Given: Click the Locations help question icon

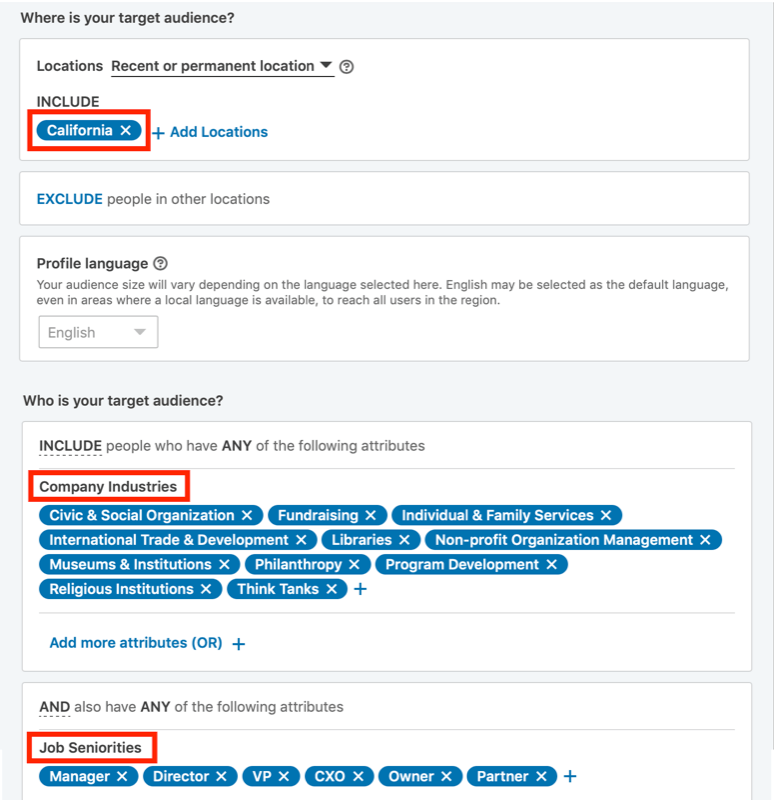Looking at the screenshot, I should pyautogui.click(x=346, y=67).
